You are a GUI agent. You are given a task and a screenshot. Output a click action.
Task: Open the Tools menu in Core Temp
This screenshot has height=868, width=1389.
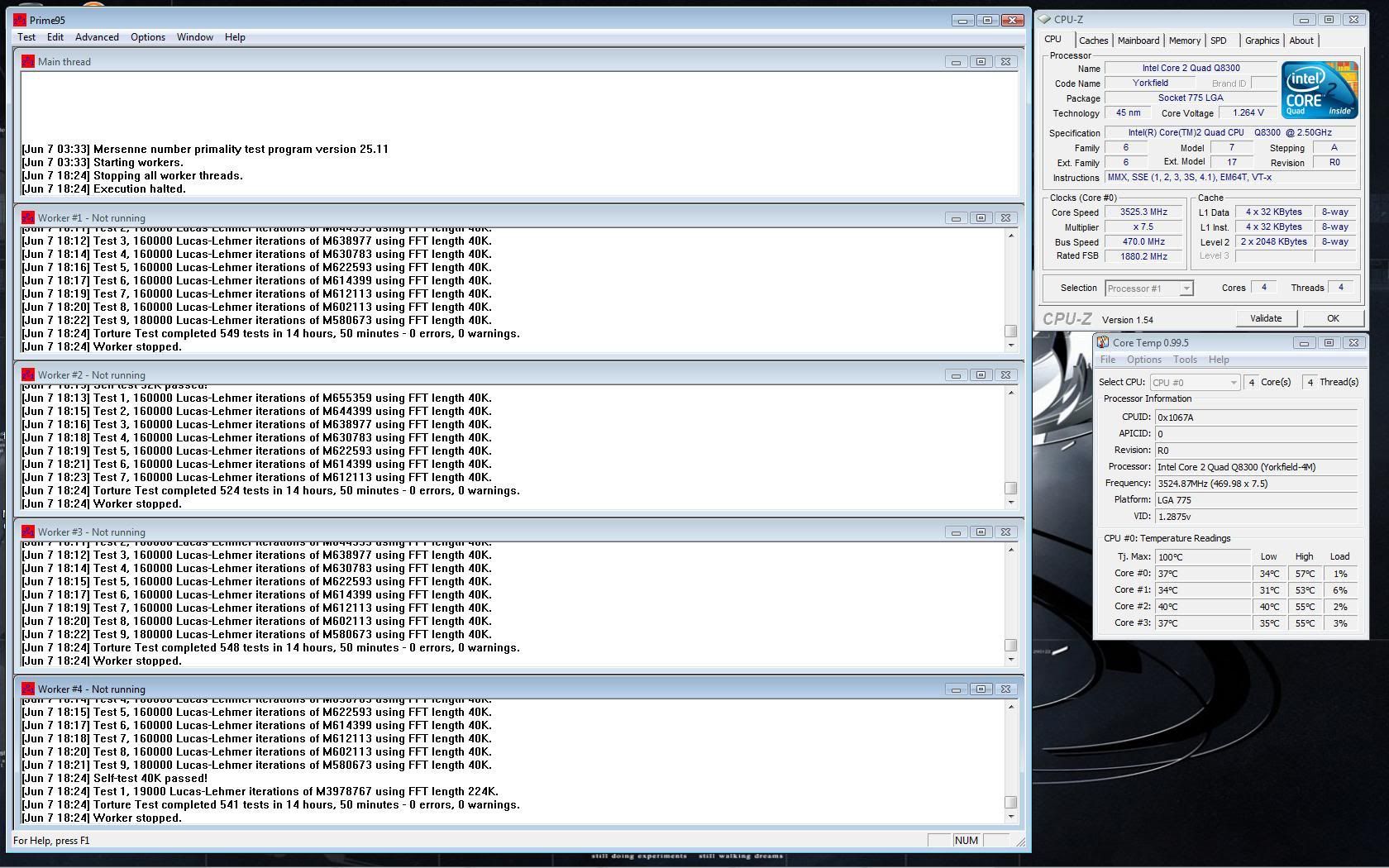(1185, 360)
